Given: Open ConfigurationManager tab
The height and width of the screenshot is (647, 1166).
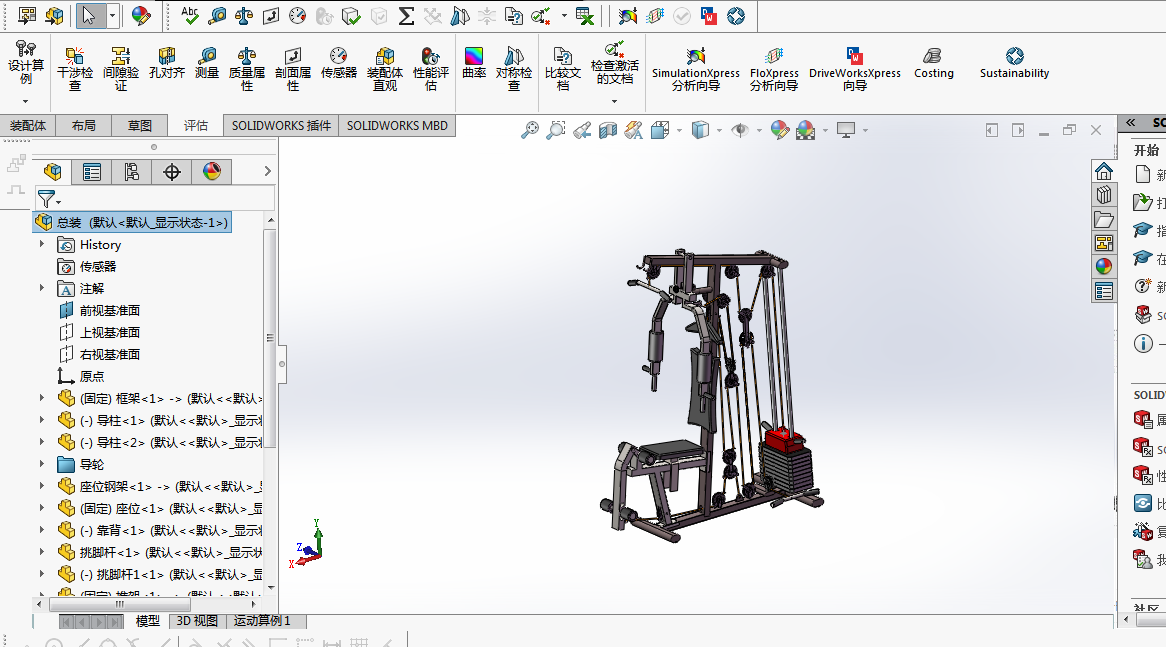Looking at the screenshot, I should (132, 172).
